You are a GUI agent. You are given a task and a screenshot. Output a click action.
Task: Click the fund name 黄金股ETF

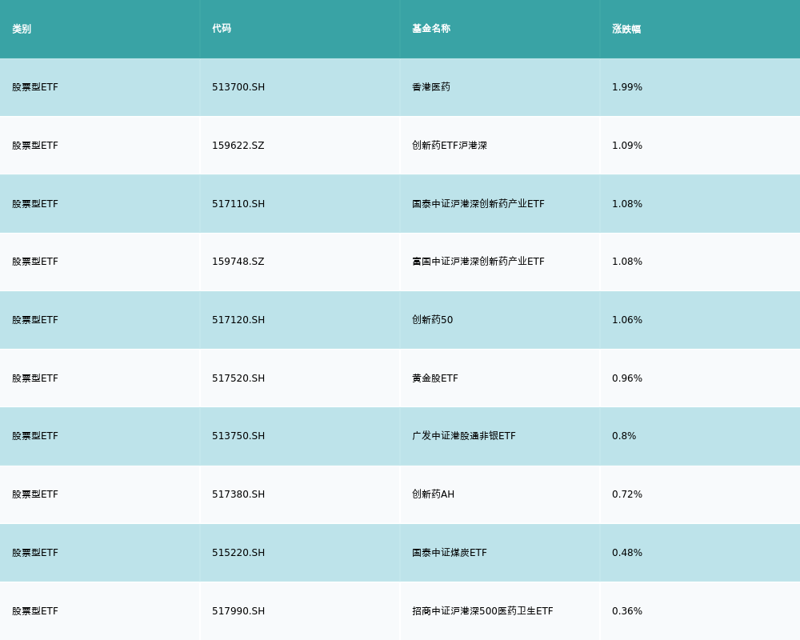tap(435, 378)
